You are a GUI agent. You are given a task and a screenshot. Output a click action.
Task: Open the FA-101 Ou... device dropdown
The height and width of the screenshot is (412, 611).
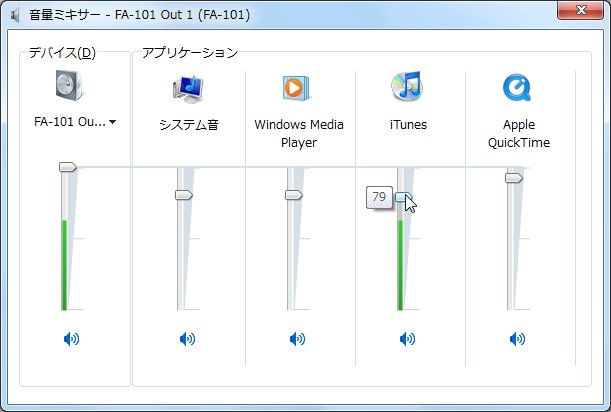coord(75,122)
